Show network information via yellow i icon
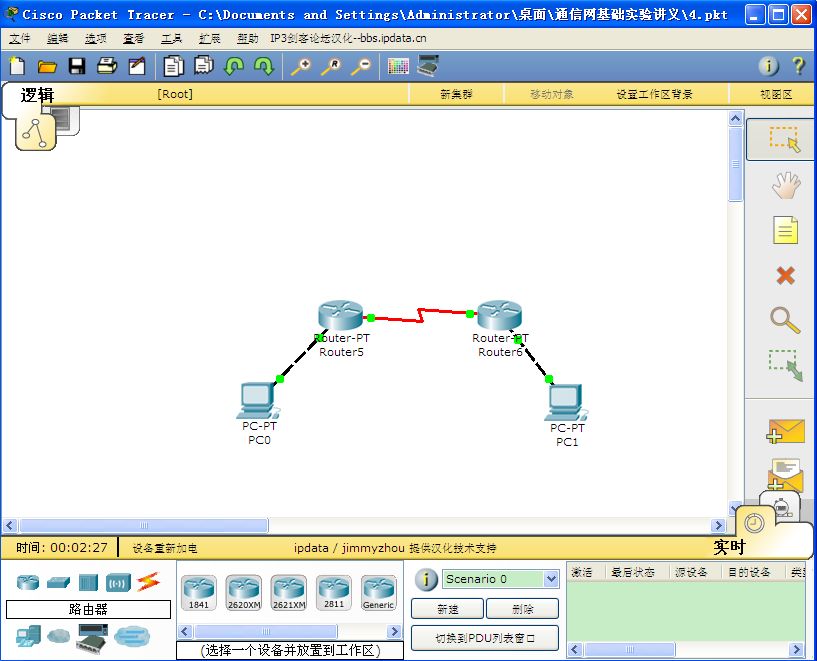Image resolution: width=817 pixels, height=661 pixels. click(x=768, y=66)
